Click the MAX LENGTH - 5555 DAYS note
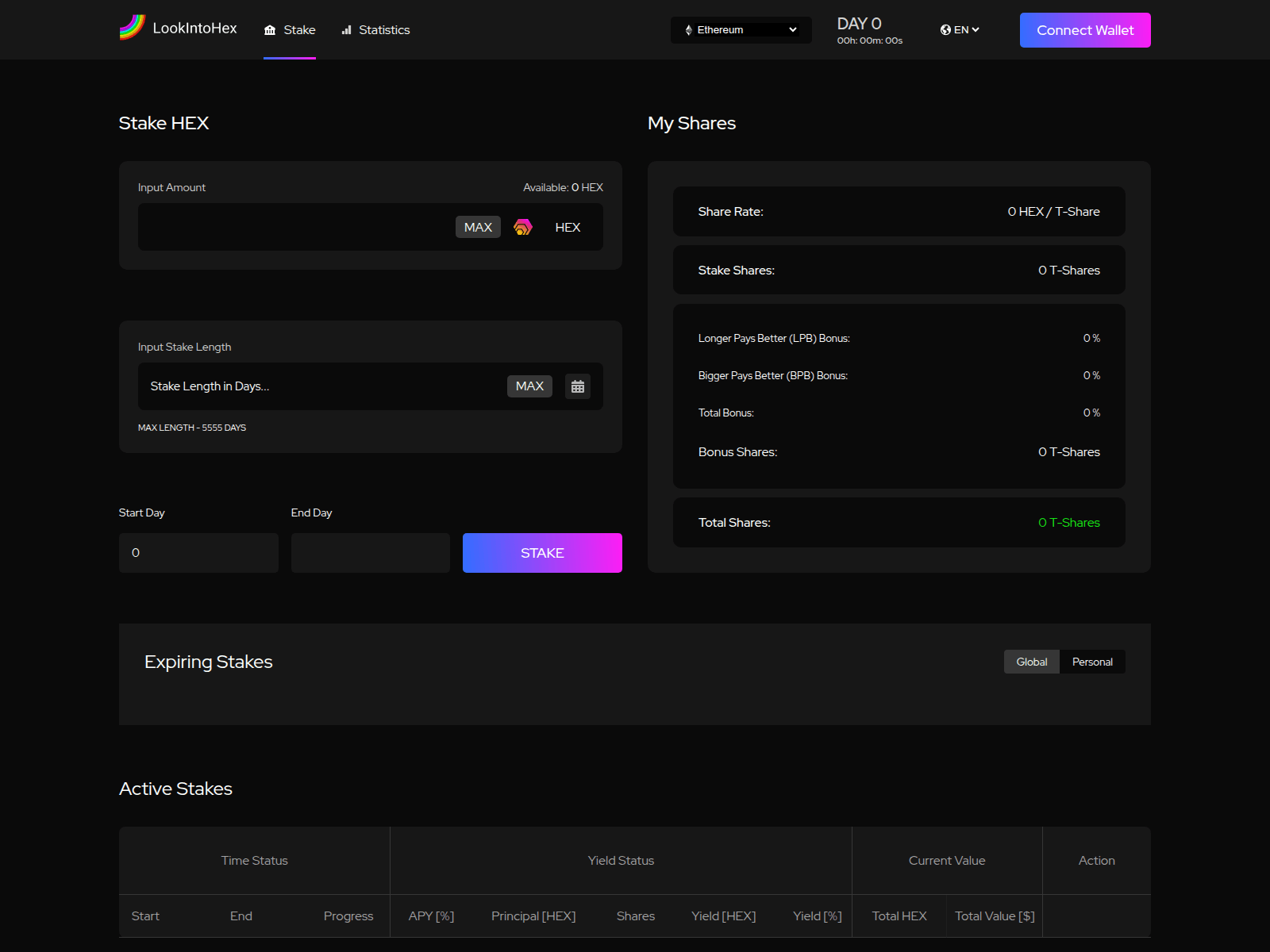Image resolution: width=1270 pixels, height=952 pixels. coord(192,428)
